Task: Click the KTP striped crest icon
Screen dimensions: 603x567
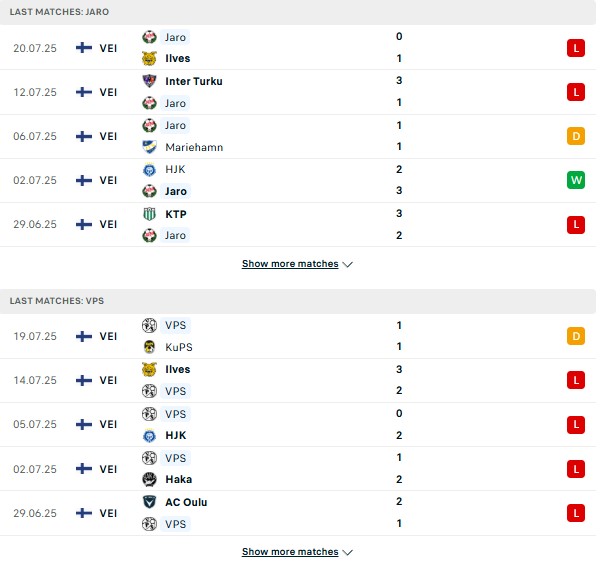Action: click(x=149, y=214)
